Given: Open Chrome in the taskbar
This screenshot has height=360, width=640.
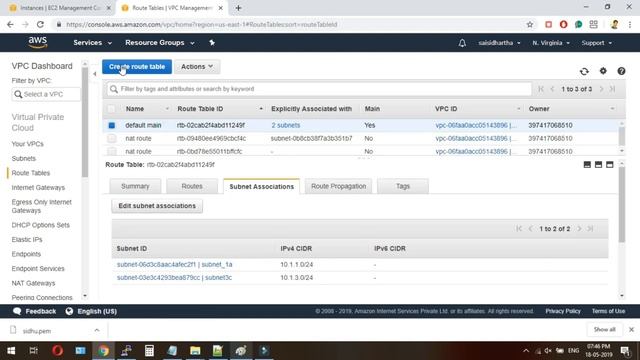Looking at the screenshot, I should tap(103, 351).
